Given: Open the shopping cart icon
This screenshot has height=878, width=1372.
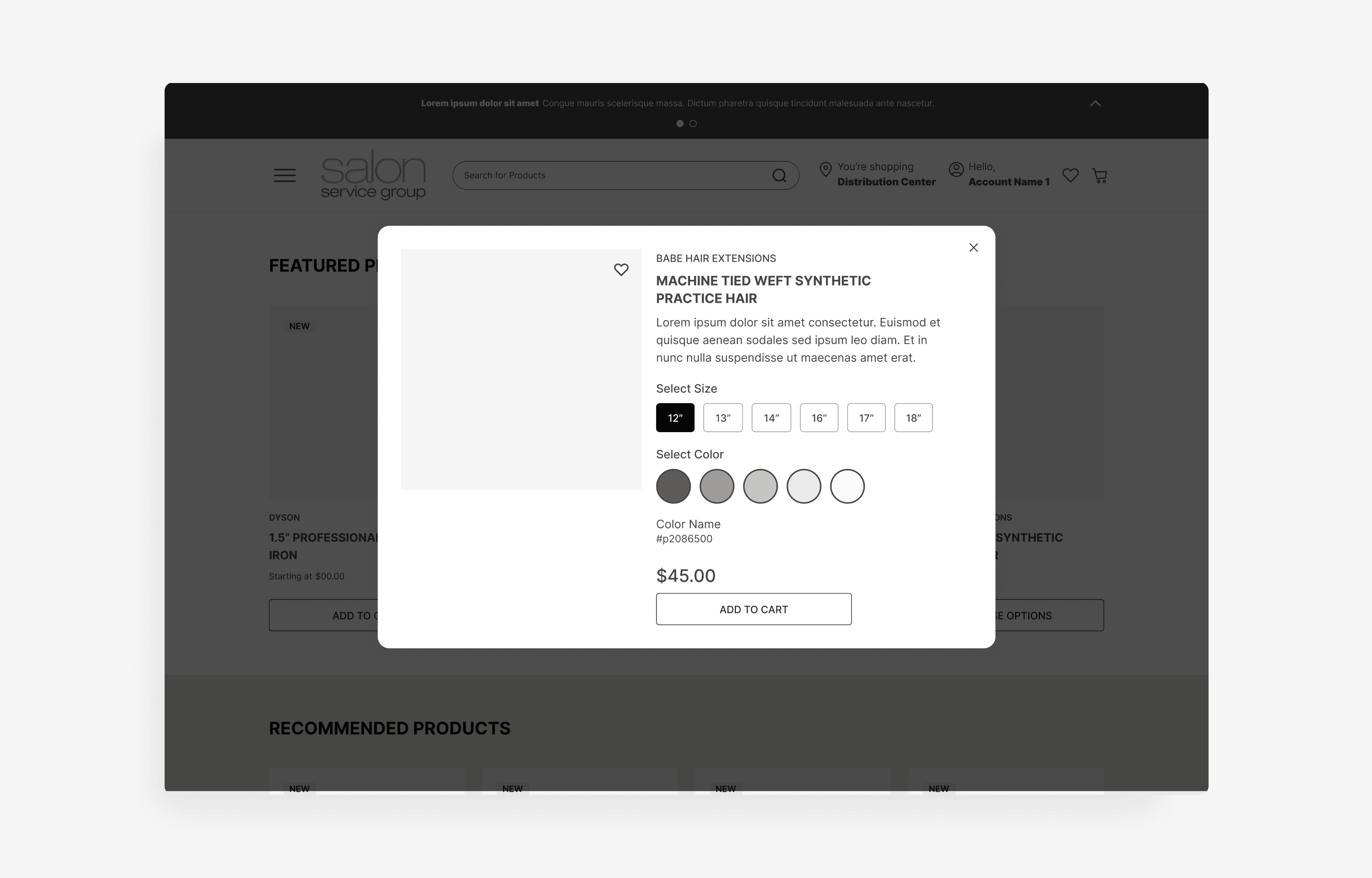Looking at the screenshot, I should click(1100, 176).
